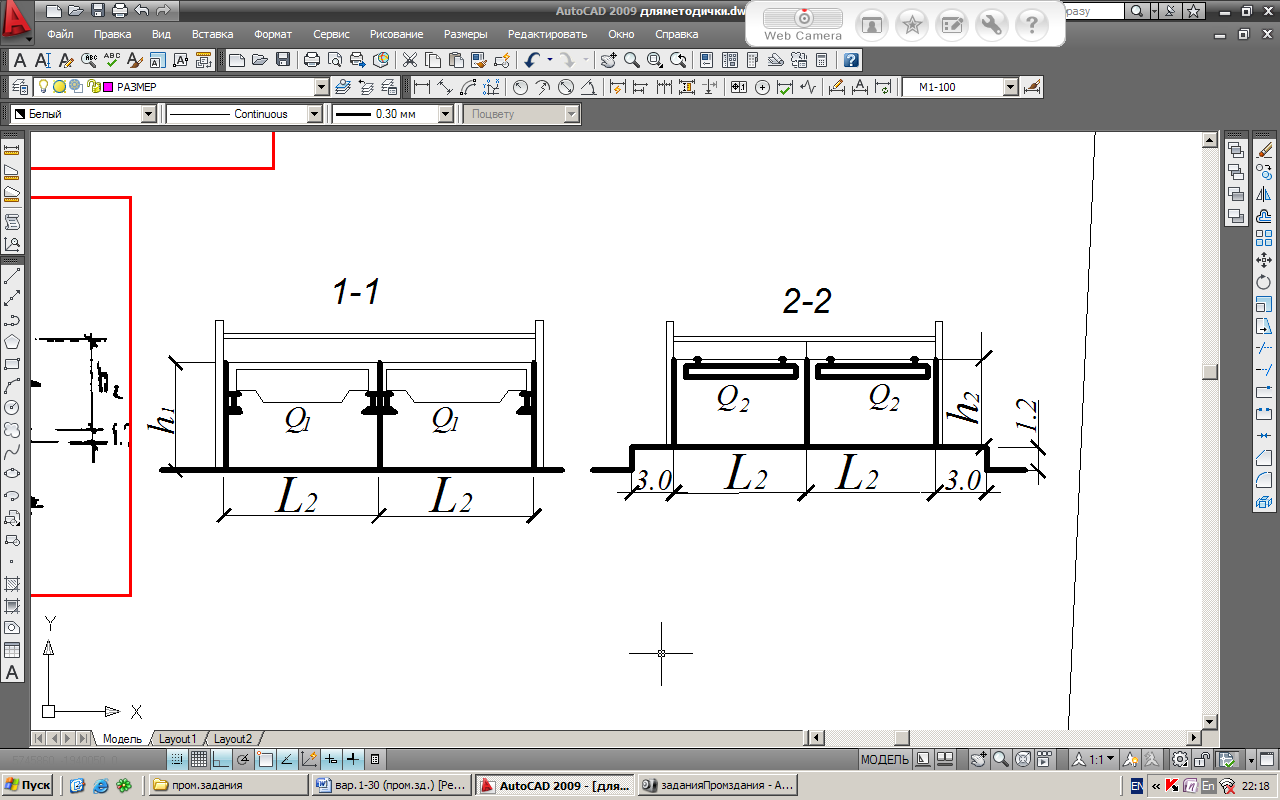Select the Radius dimension tool
The height and width of the screenshot is (800, 1280).
(520, 87)
